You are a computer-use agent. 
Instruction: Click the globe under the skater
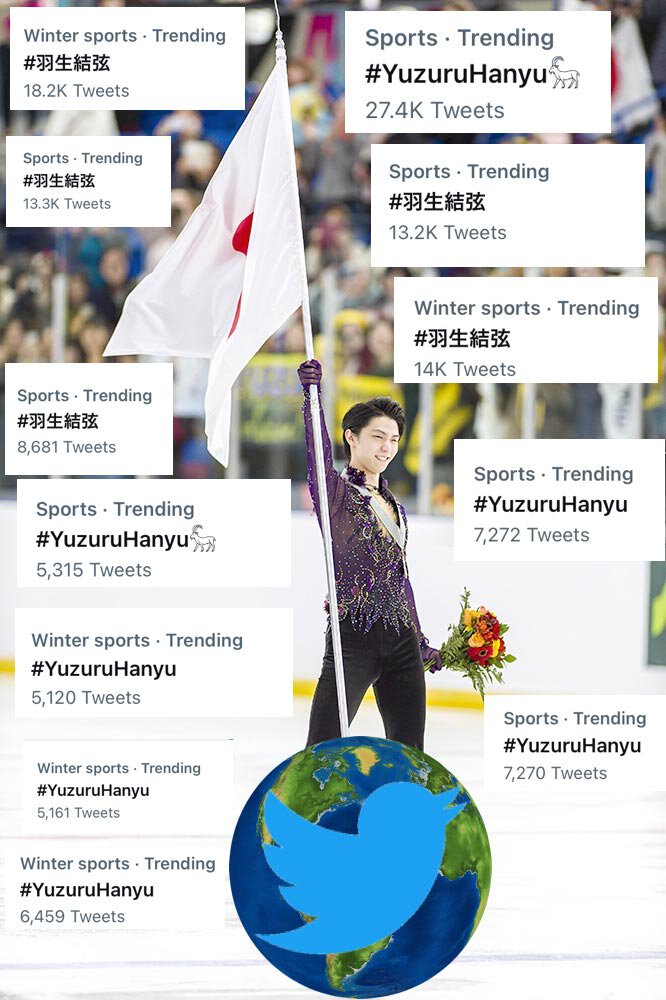point(360,865)
